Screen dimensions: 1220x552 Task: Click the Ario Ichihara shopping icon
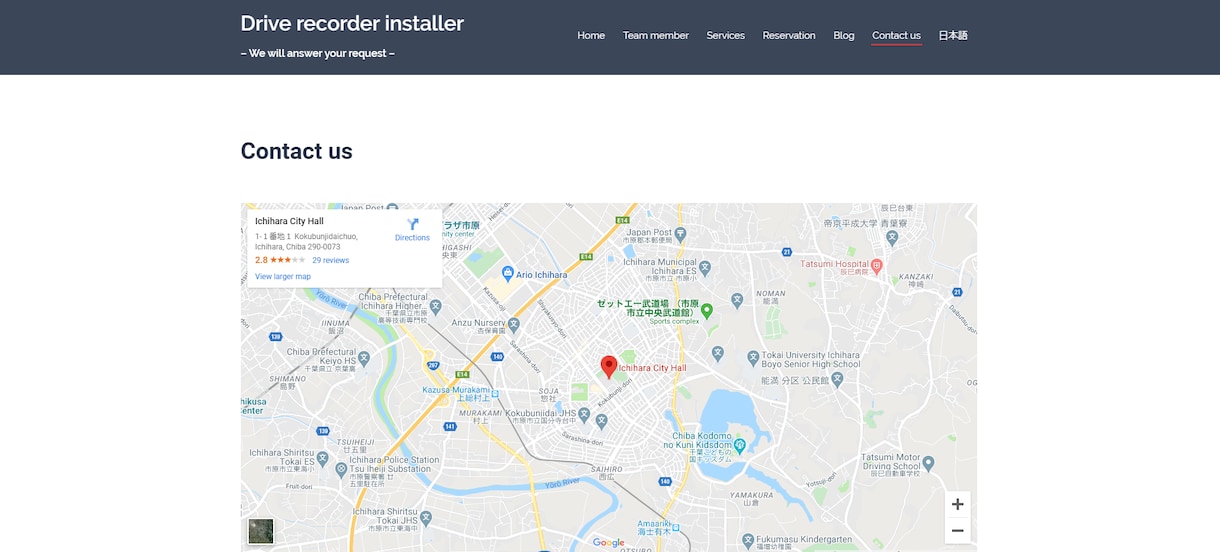point(508,273)
